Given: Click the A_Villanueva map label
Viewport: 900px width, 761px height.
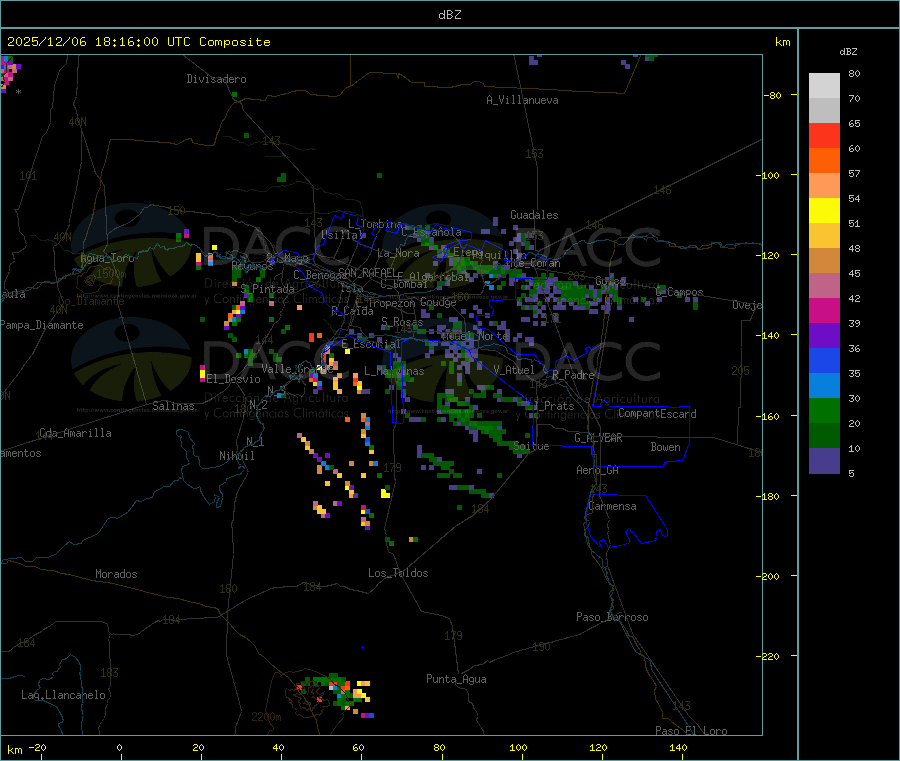Looking at the screenshot, I should tap(522, 100).
